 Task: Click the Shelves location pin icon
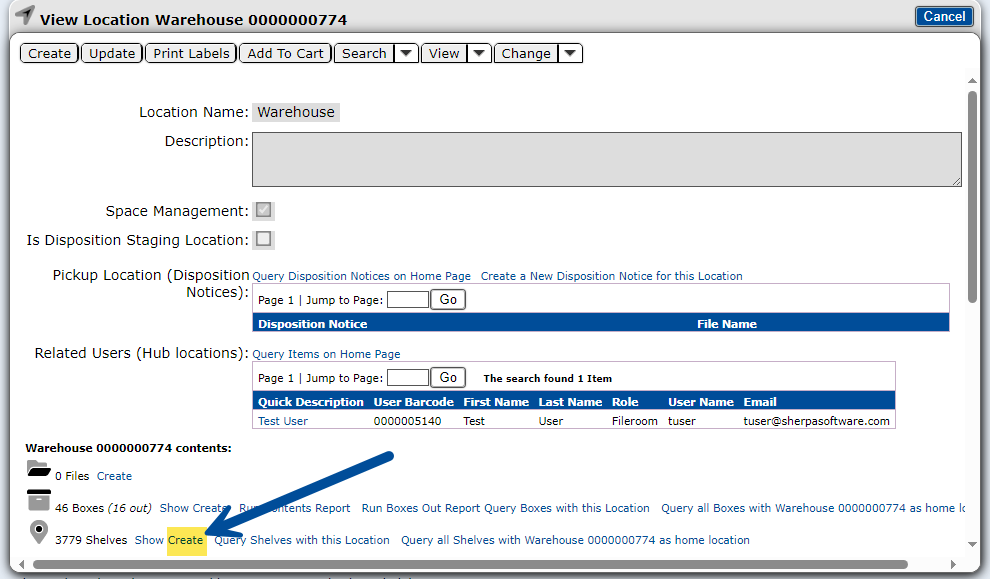(x=39, y=532)
